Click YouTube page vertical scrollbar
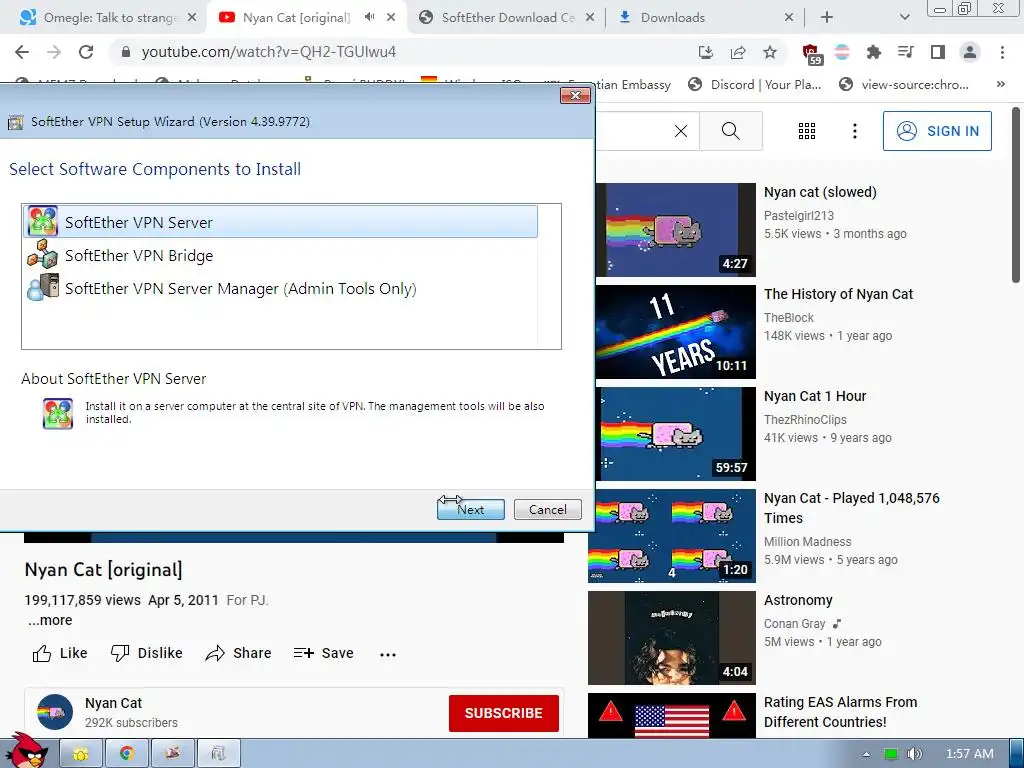 click(x=1016, y=196)
